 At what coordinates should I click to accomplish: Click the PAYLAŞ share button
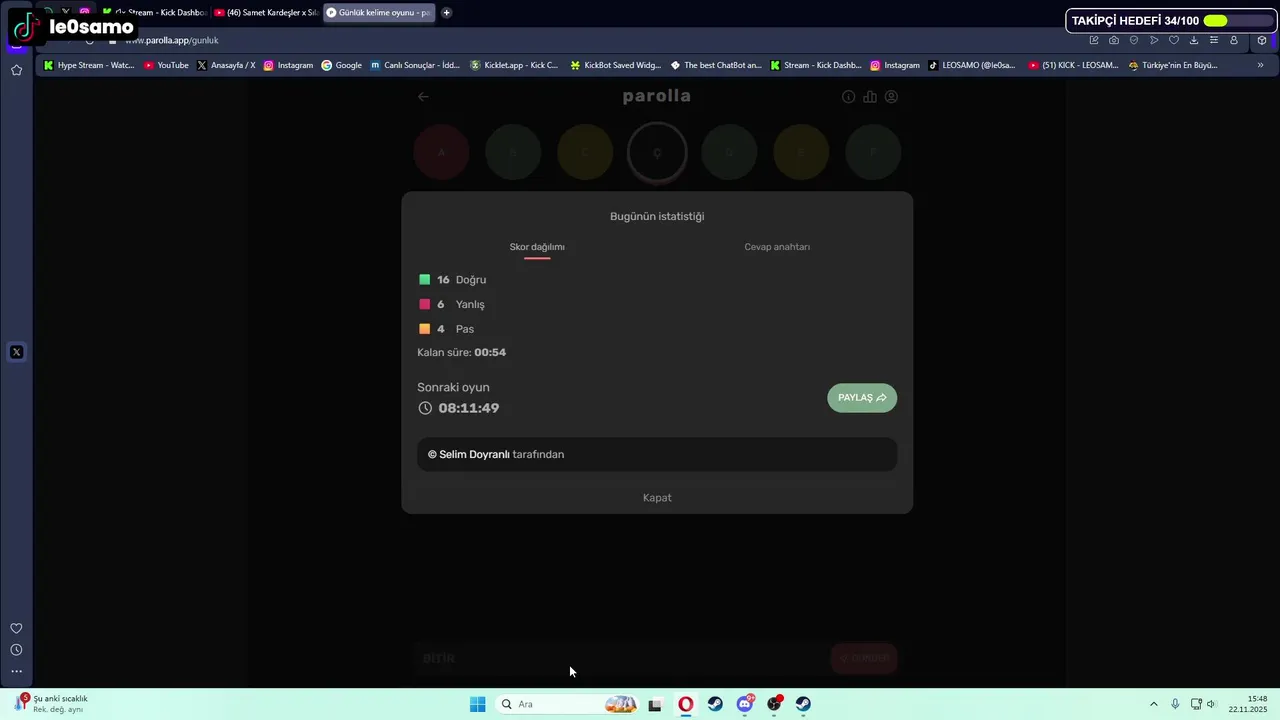click(862, 398)
